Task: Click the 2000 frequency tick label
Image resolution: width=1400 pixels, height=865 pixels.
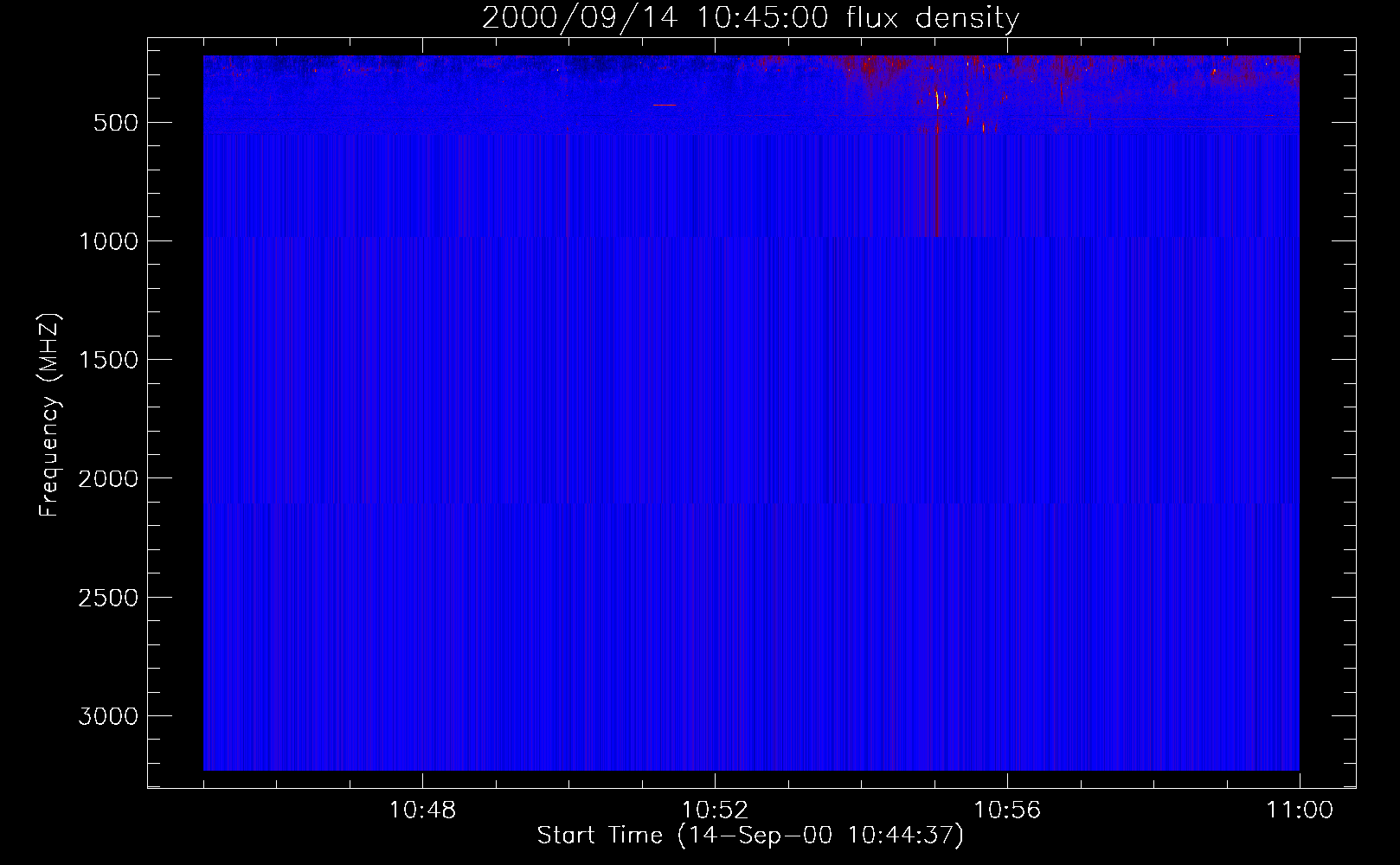Action: pos(108,478)
